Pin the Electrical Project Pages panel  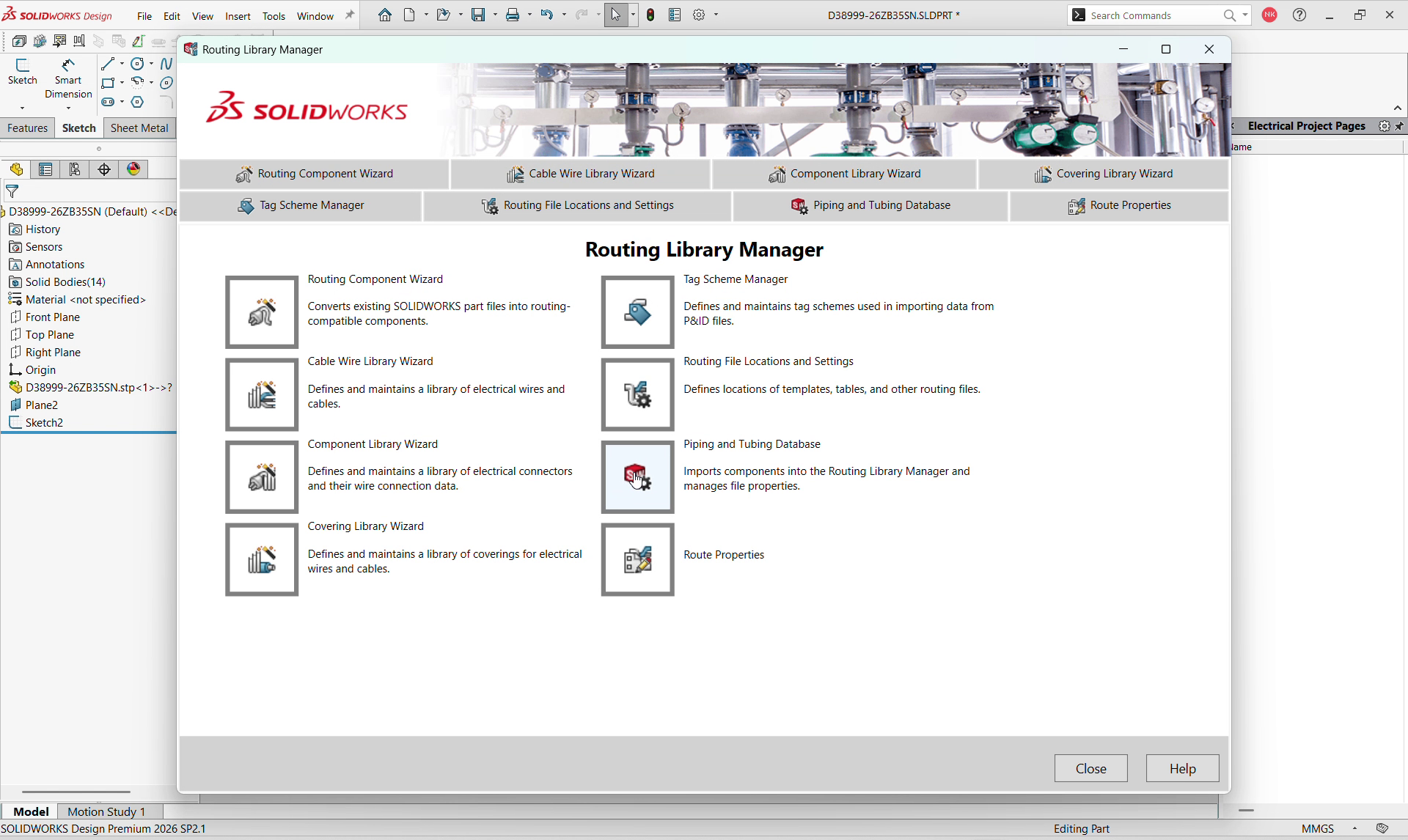(1399, 126)
